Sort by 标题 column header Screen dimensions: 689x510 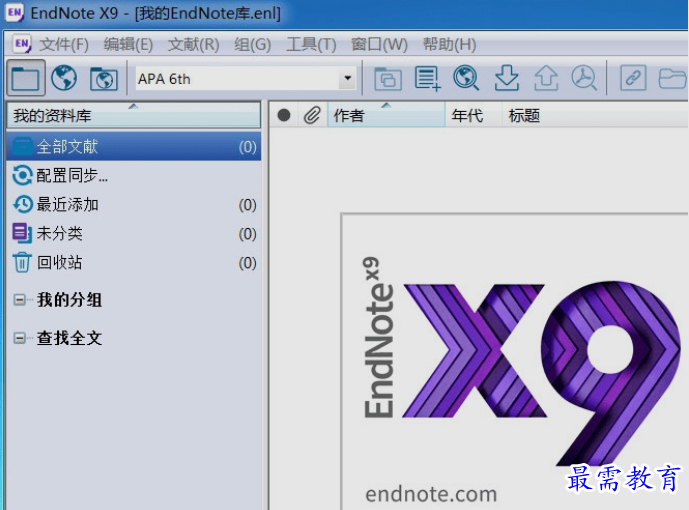[x=595, y=115]
